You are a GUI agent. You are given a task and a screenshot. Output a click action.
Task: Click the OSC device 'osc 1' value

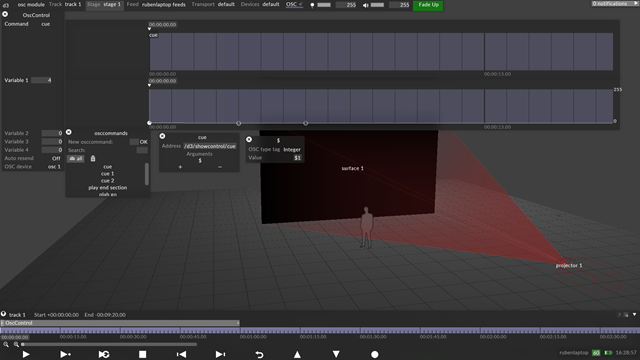point(54,167)
